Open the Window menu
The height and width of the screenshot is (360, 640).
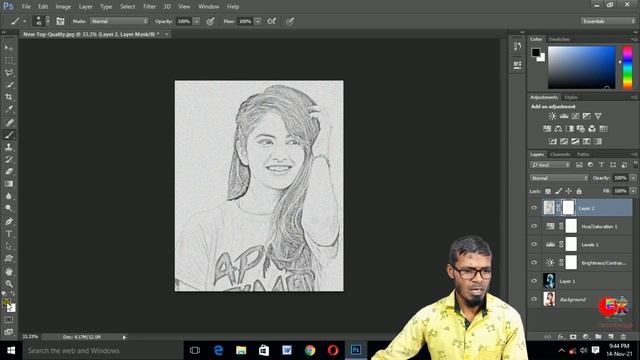point(209,7)
